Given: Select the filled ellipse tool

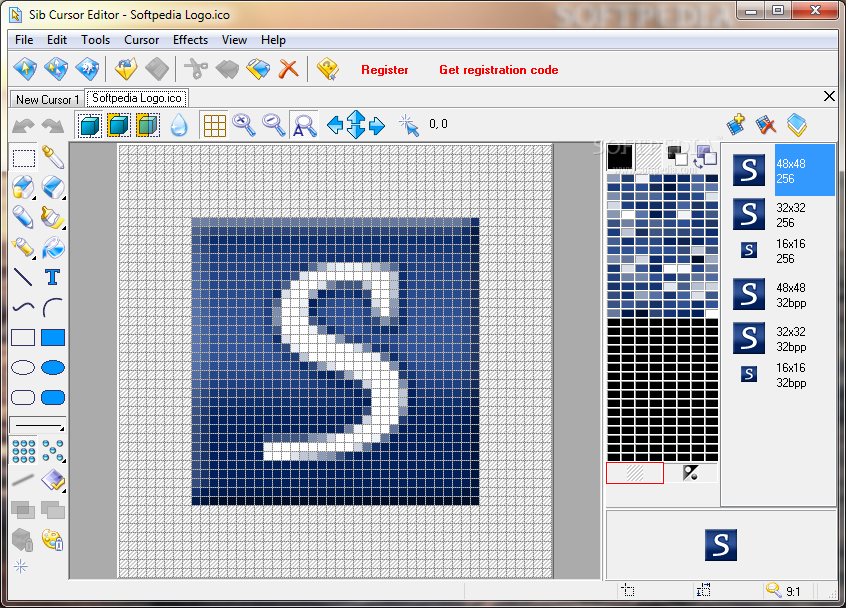Looking at the screenshot, I should (x=53, y=368).
